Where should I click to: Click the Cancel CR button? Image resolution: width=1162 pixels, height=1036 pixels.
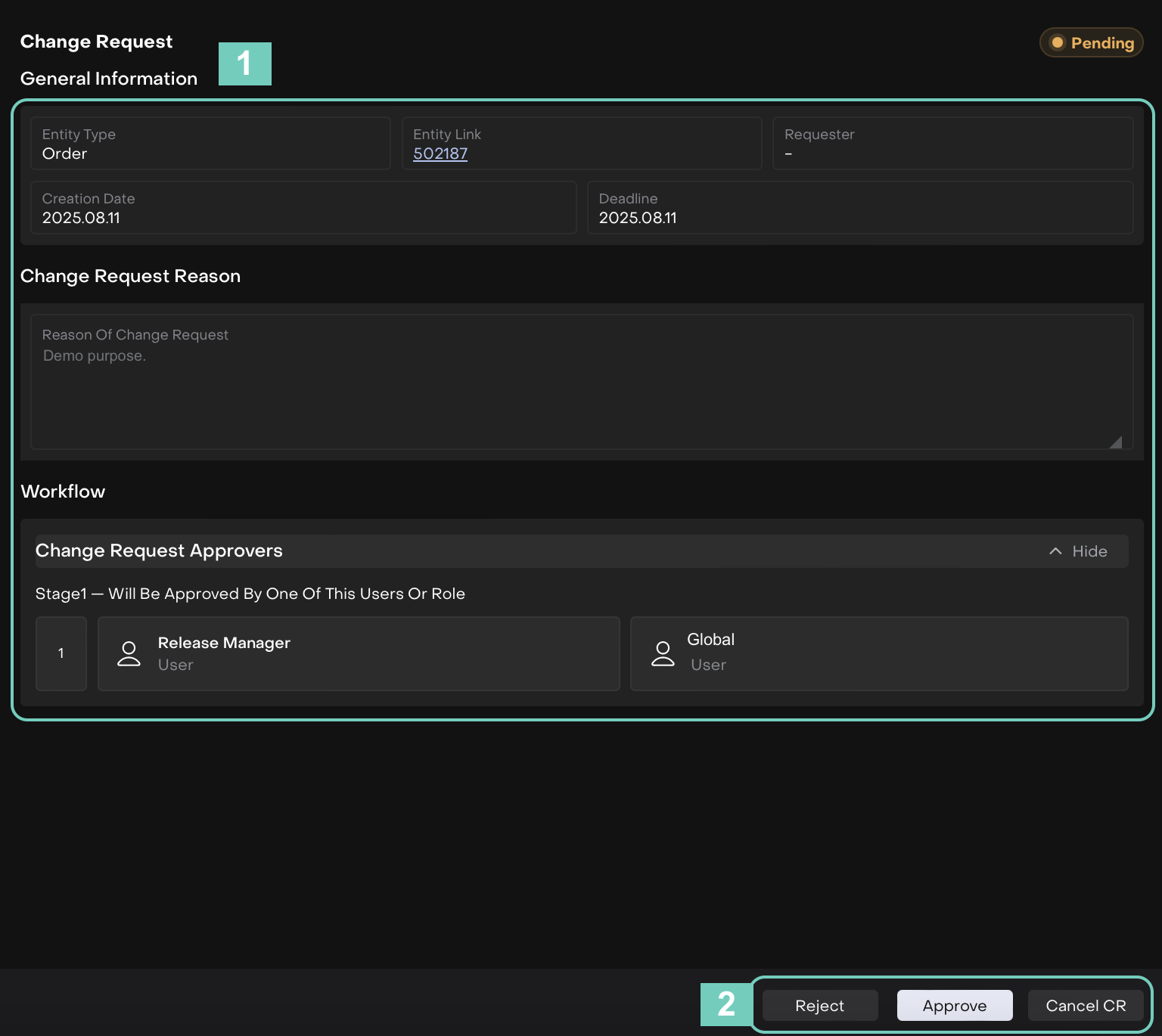coord(1085,1005)
